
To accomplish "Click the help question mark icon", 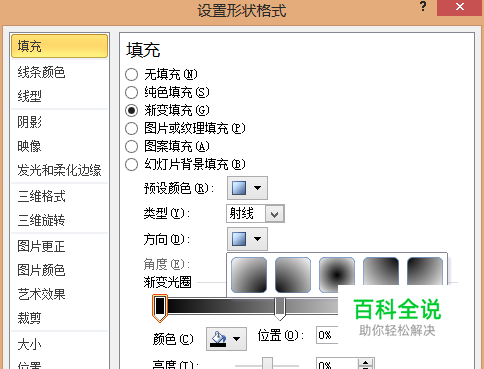I will (423, 7).
